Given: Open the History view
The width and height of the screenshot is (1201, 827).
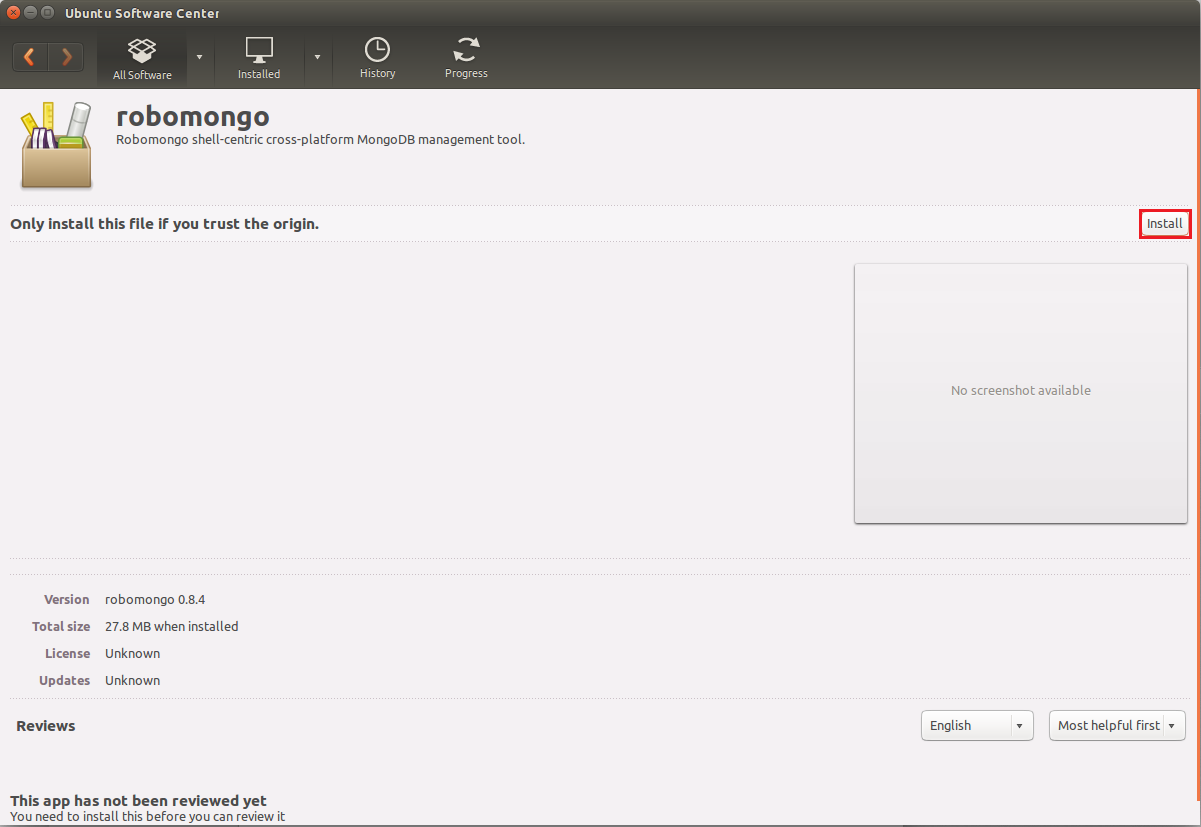Looking at the screenshot, I should pos(377,59).
